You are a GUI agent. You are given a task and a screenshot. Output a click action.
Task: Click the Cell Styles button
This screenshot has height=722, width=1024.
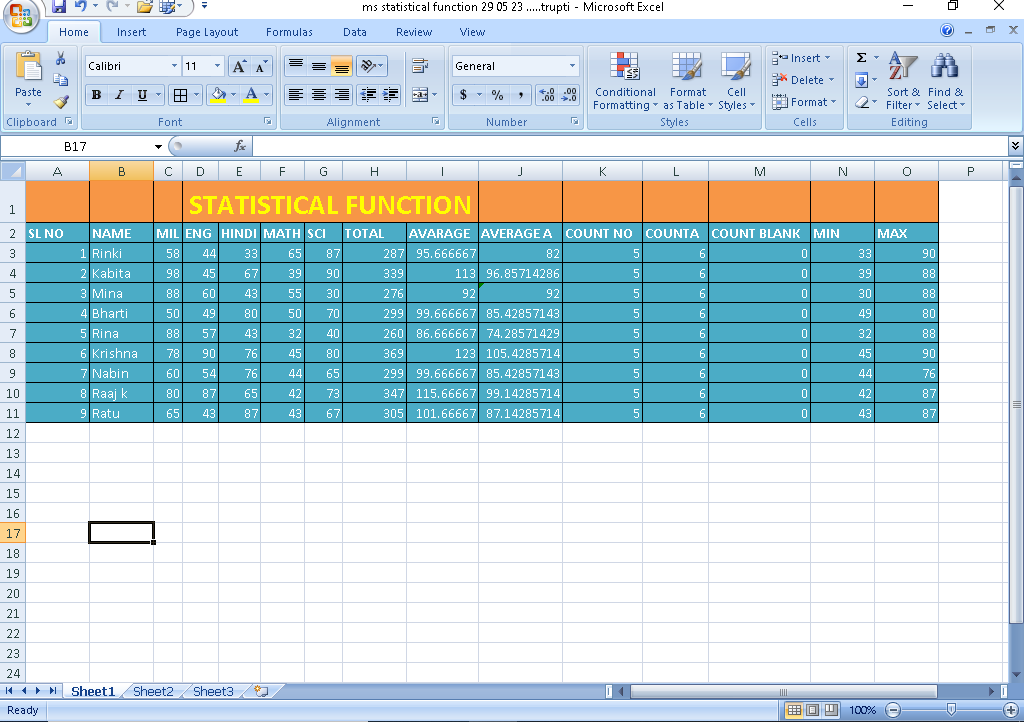736,82
